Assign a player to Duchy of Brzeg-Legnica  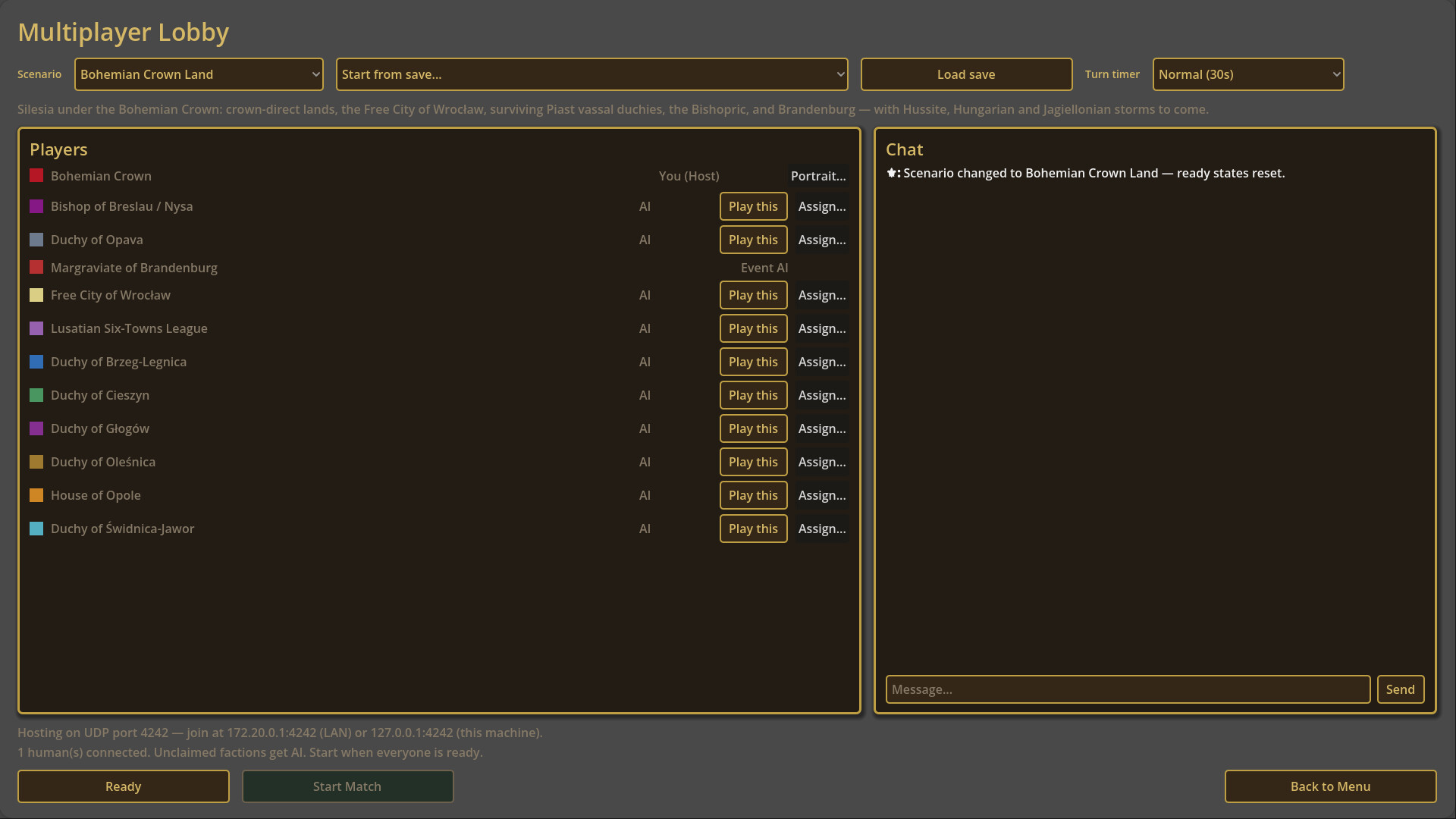tap(822, 362)
